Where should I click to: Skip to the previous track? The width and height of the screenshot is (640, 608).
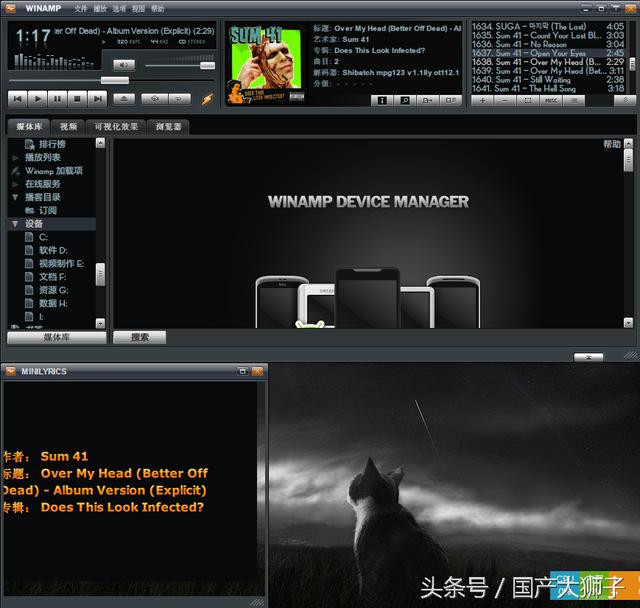pyautogui.click(x=18, y=99)
